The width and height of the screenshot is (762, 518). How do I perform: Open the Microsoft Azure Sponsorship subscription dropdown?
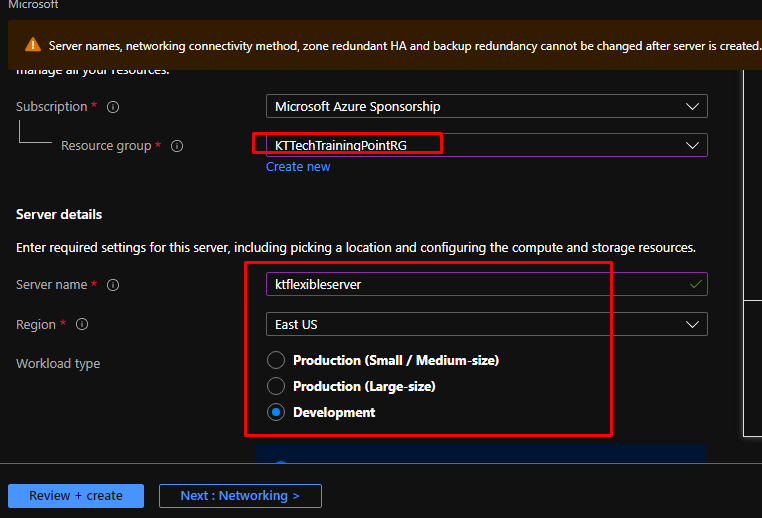(x=486, y=106)
